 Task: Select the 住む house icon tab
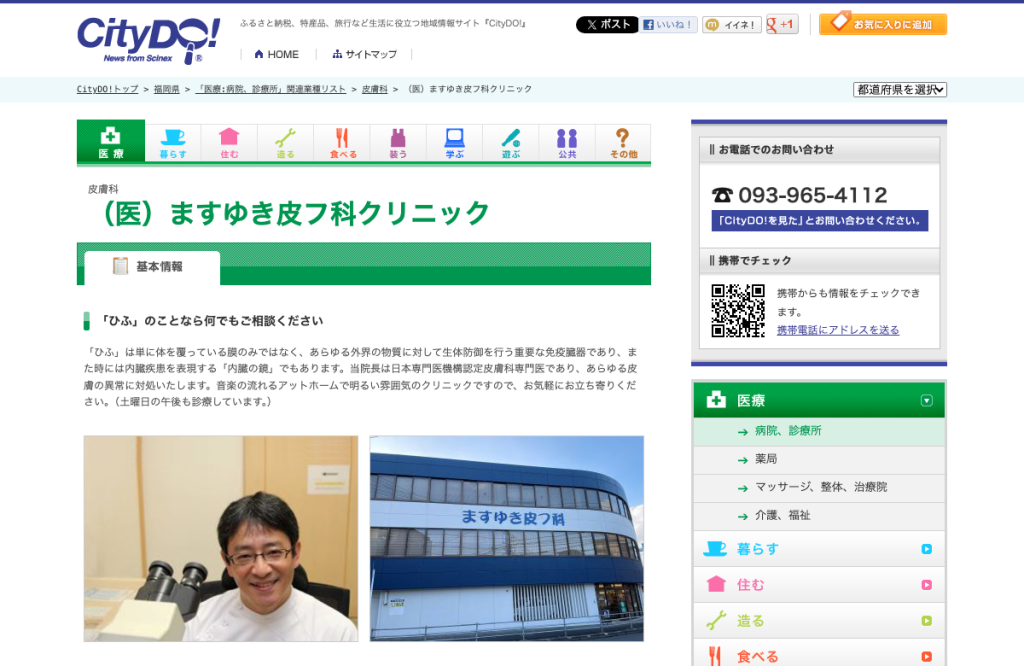coord(229,143)
